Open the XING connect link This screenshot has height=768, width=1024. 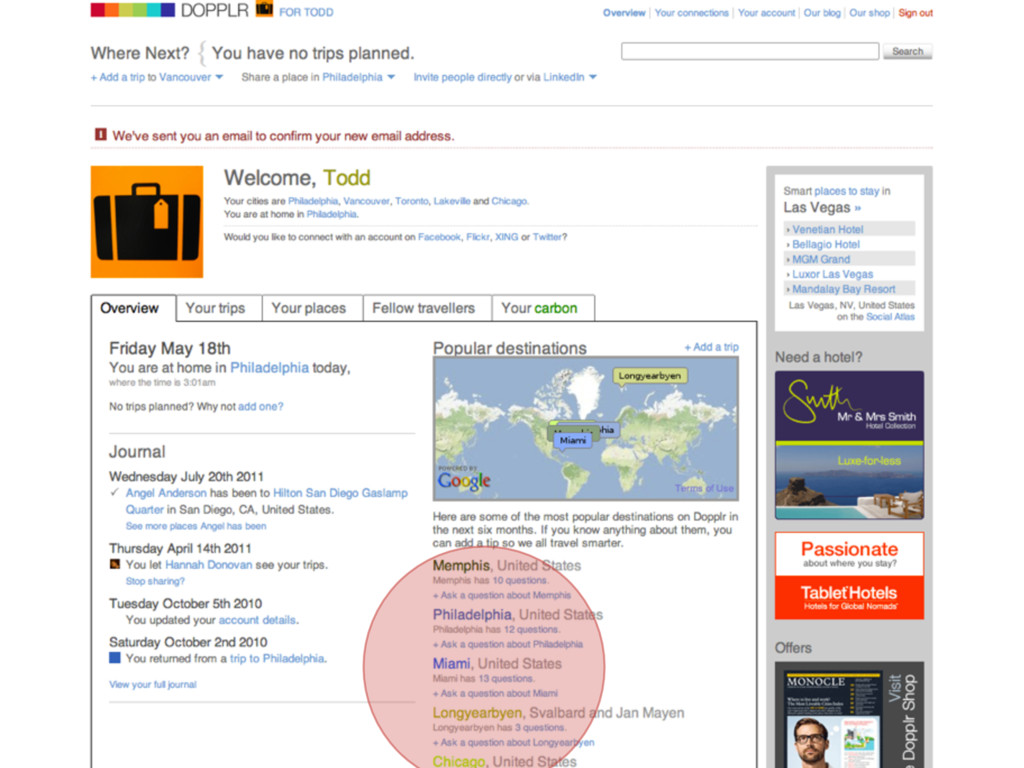[506, 237]
